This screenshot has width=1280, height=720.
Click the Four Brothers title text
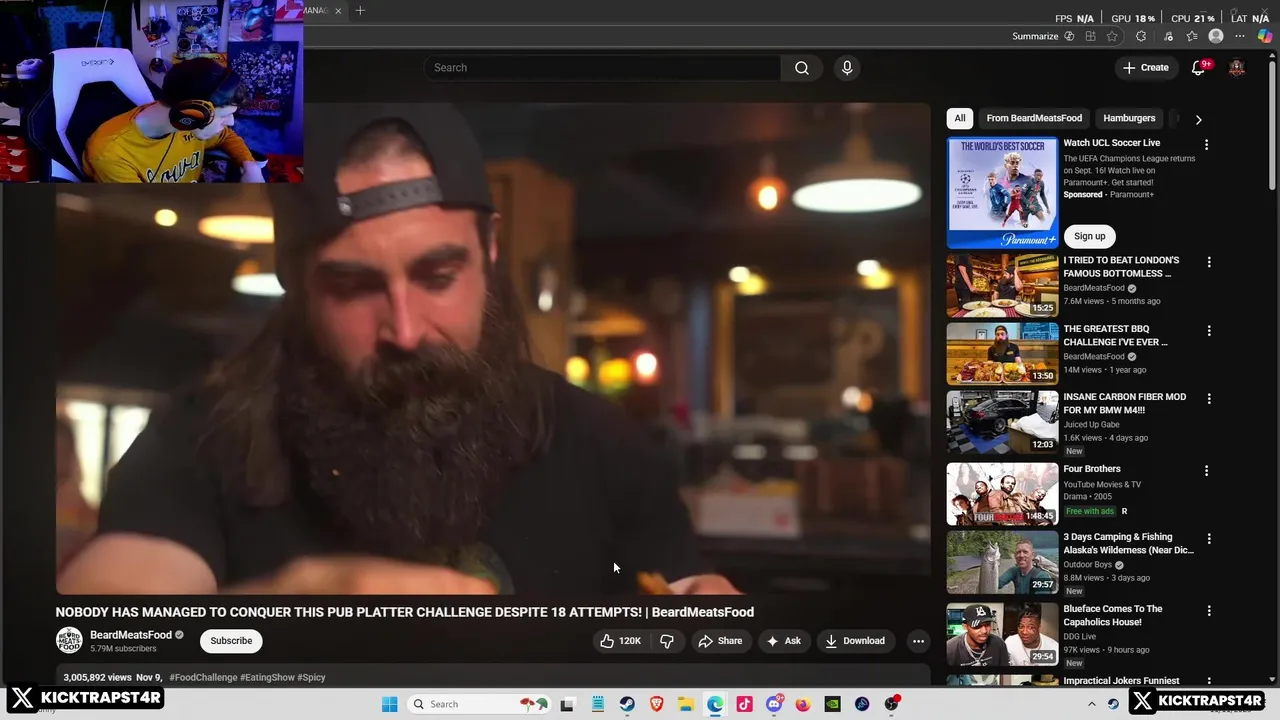coord(1092,469)
